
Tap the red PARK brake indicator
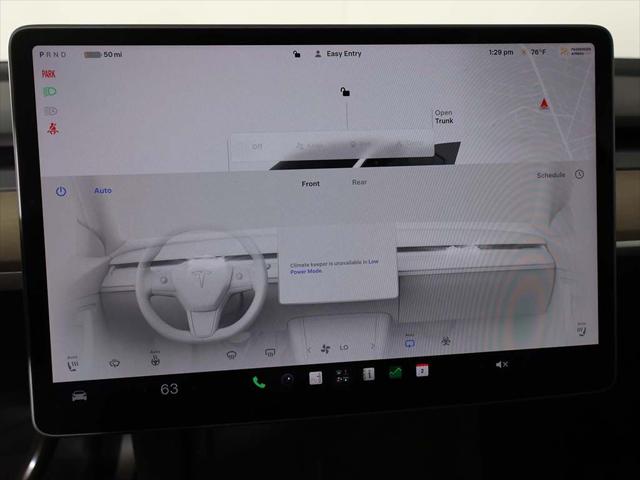(x=48, y=74)
